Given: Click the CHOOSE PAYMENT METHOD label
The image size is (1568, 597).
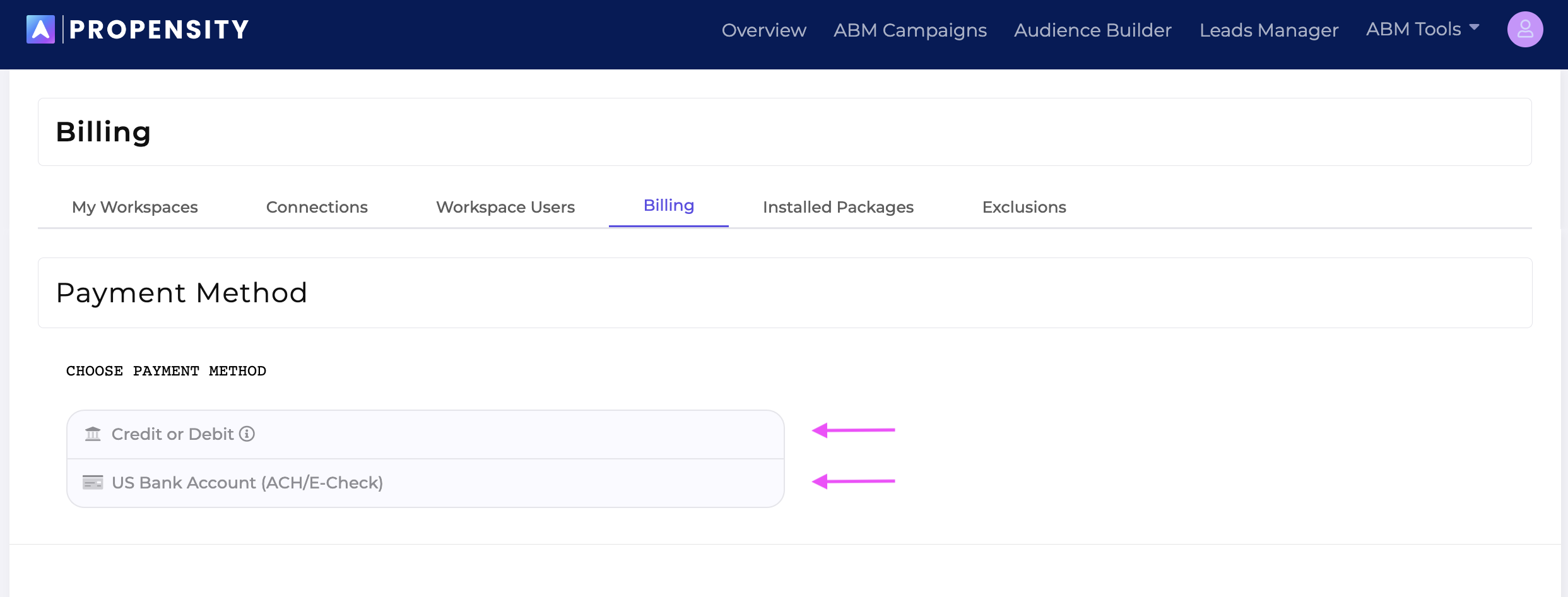Looking at the screenshot, I should 166,371.
